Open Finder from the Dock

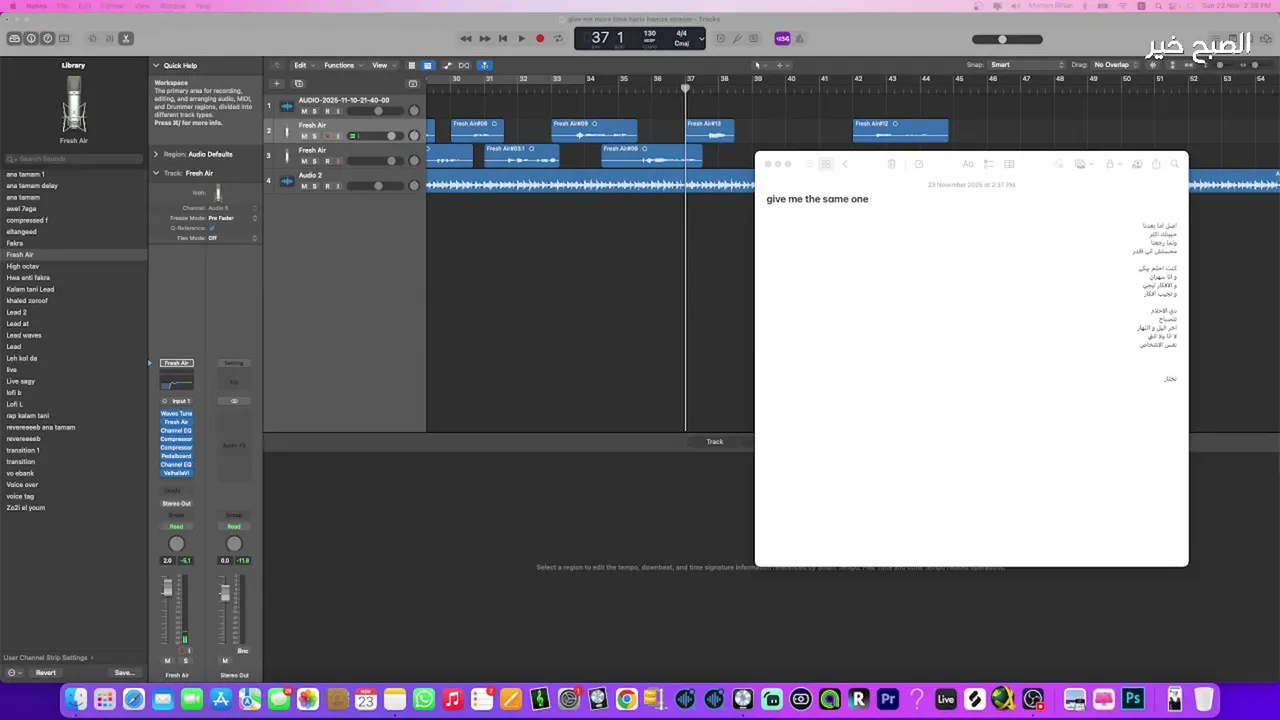tap(76, 699)
